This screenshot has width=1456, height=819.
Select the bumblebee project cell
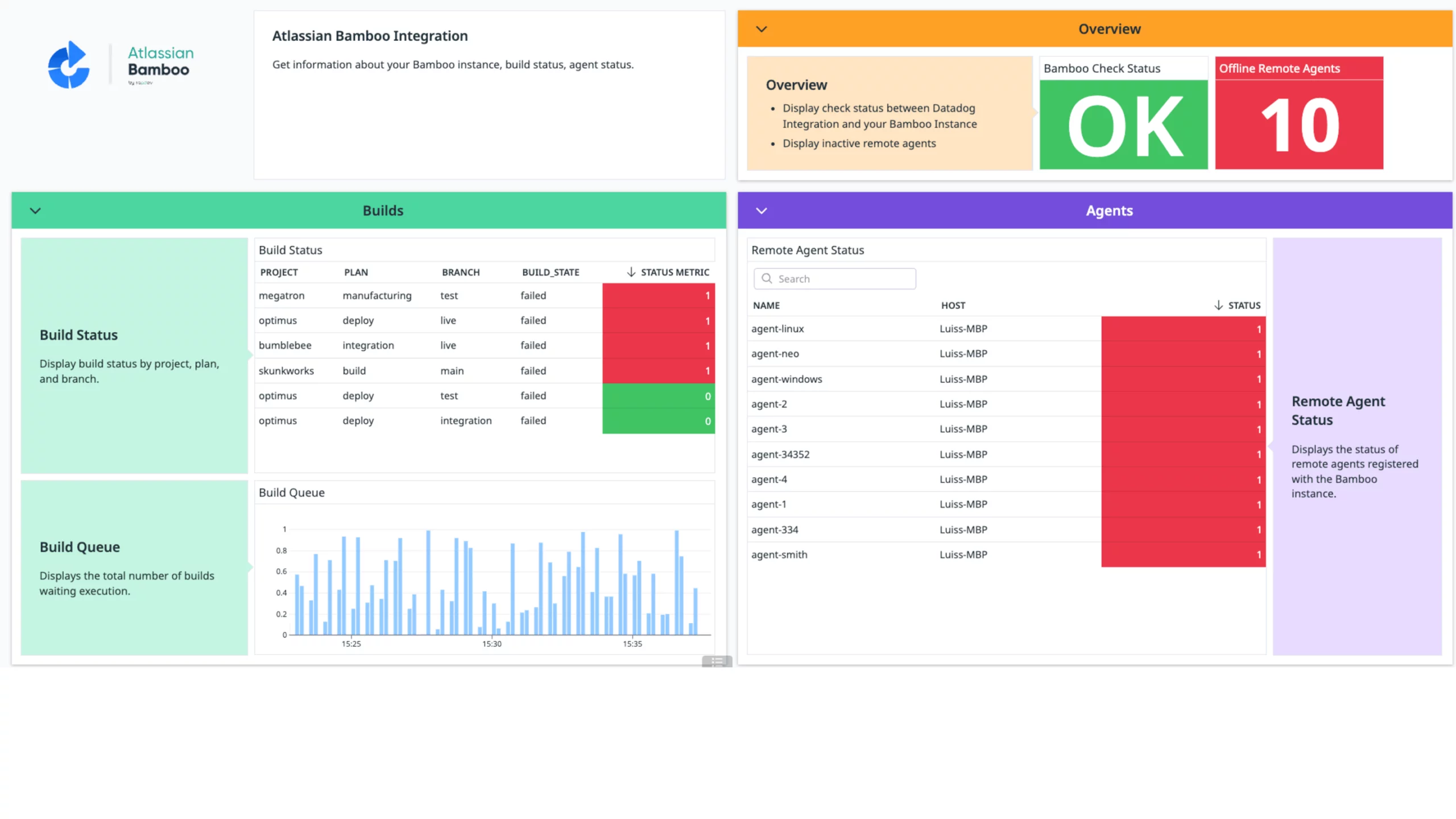pos(285,345)
